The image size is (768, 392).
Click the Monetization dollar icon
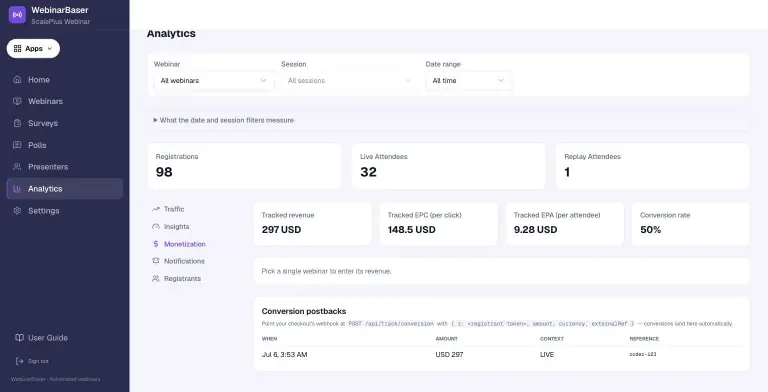pos(156,244)
